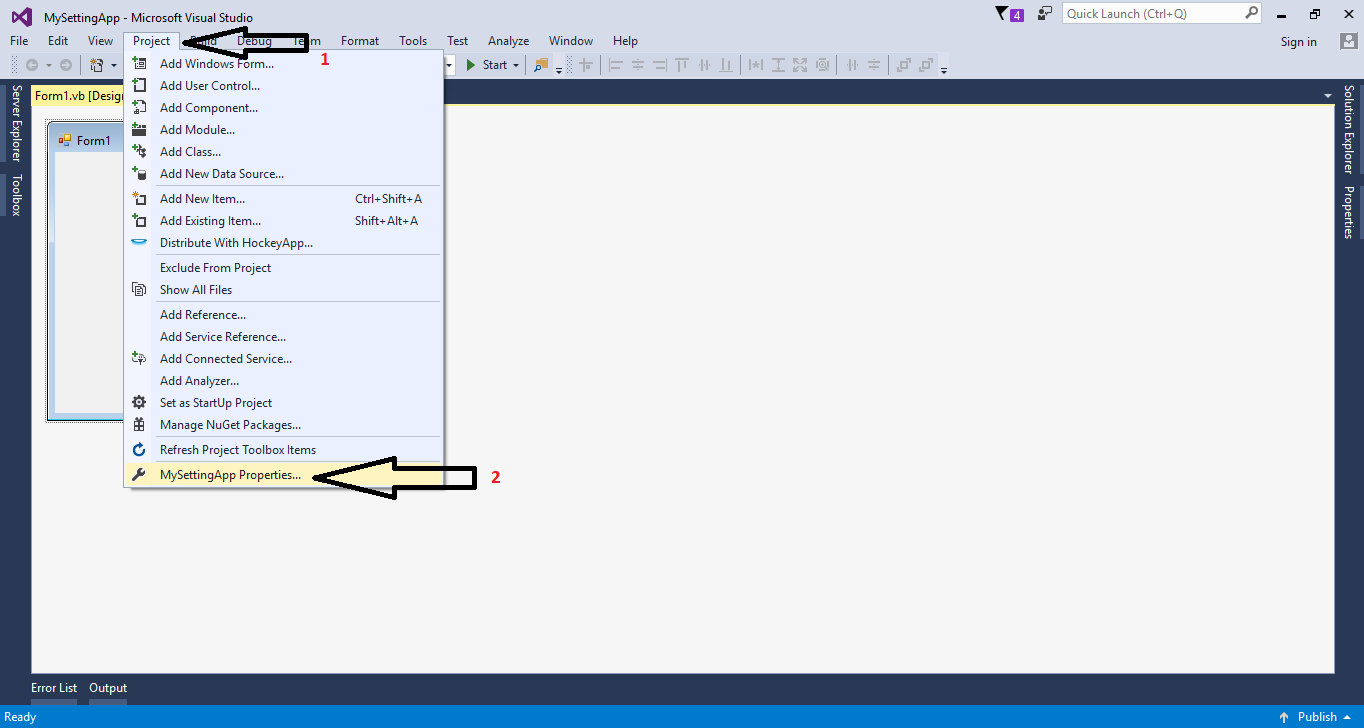Open the Output tab
The image size is (1364, 728).
click(x=108, y=688)
